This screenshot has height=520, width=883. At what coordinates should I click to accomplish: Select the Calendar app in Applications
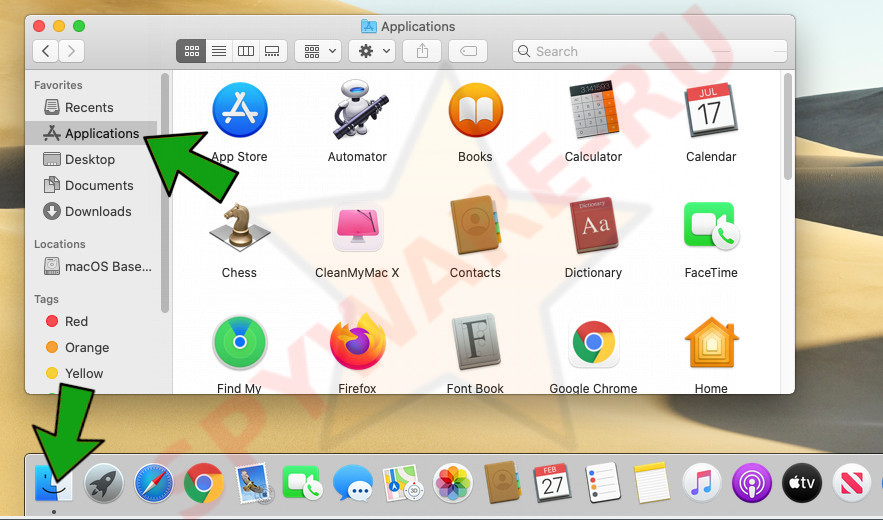pyautogui.click(x=711, y=110)
